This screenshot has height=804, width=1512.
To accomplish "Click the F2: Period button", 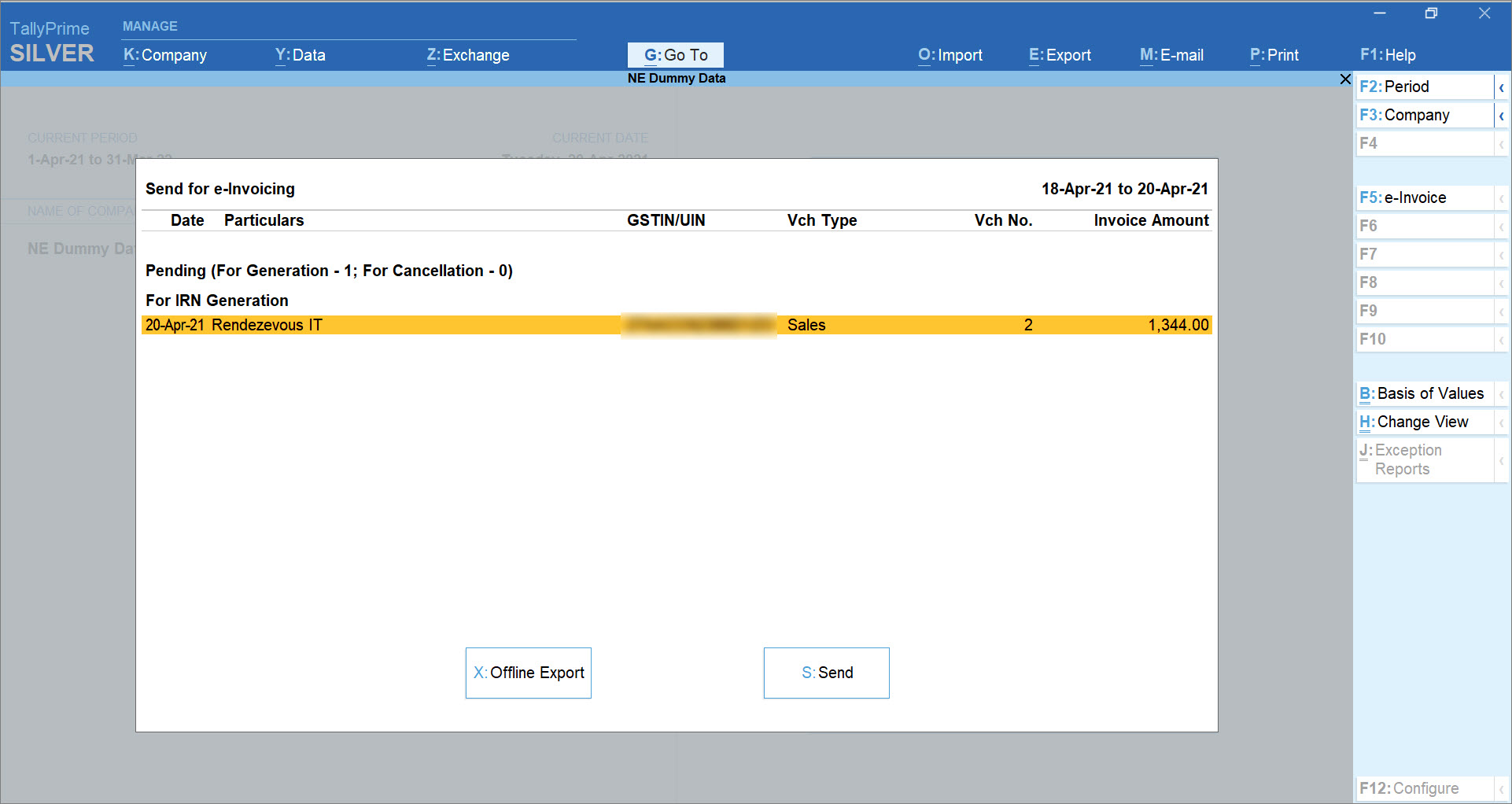I will click(1425, 87).
